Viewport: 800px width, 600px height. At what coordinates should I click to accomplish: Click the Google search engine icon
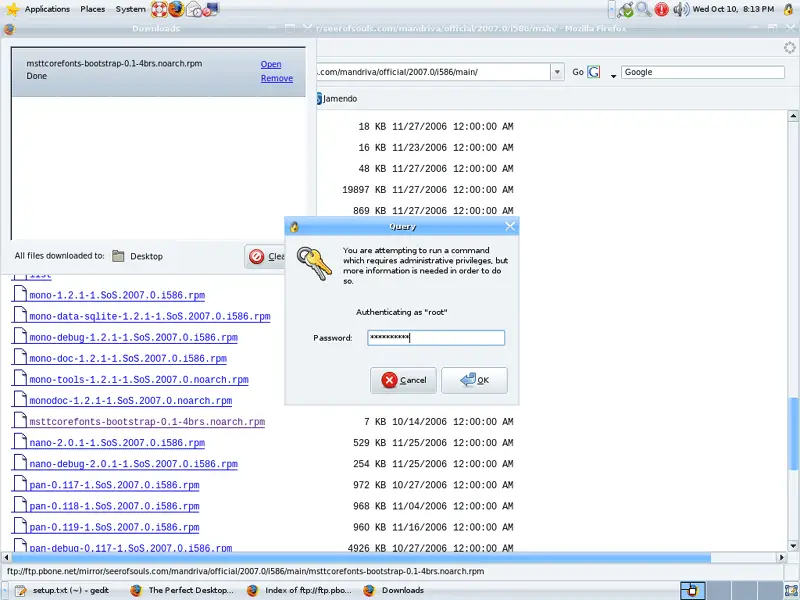click(x=594, y=72)
